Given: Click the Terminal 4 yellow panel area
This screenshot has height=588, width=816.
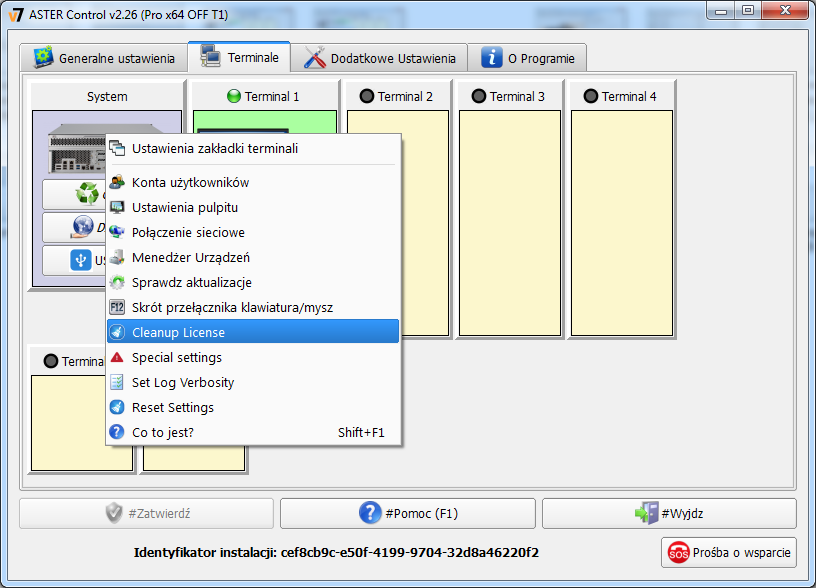Looking at the screenshot, I should 622,223.
